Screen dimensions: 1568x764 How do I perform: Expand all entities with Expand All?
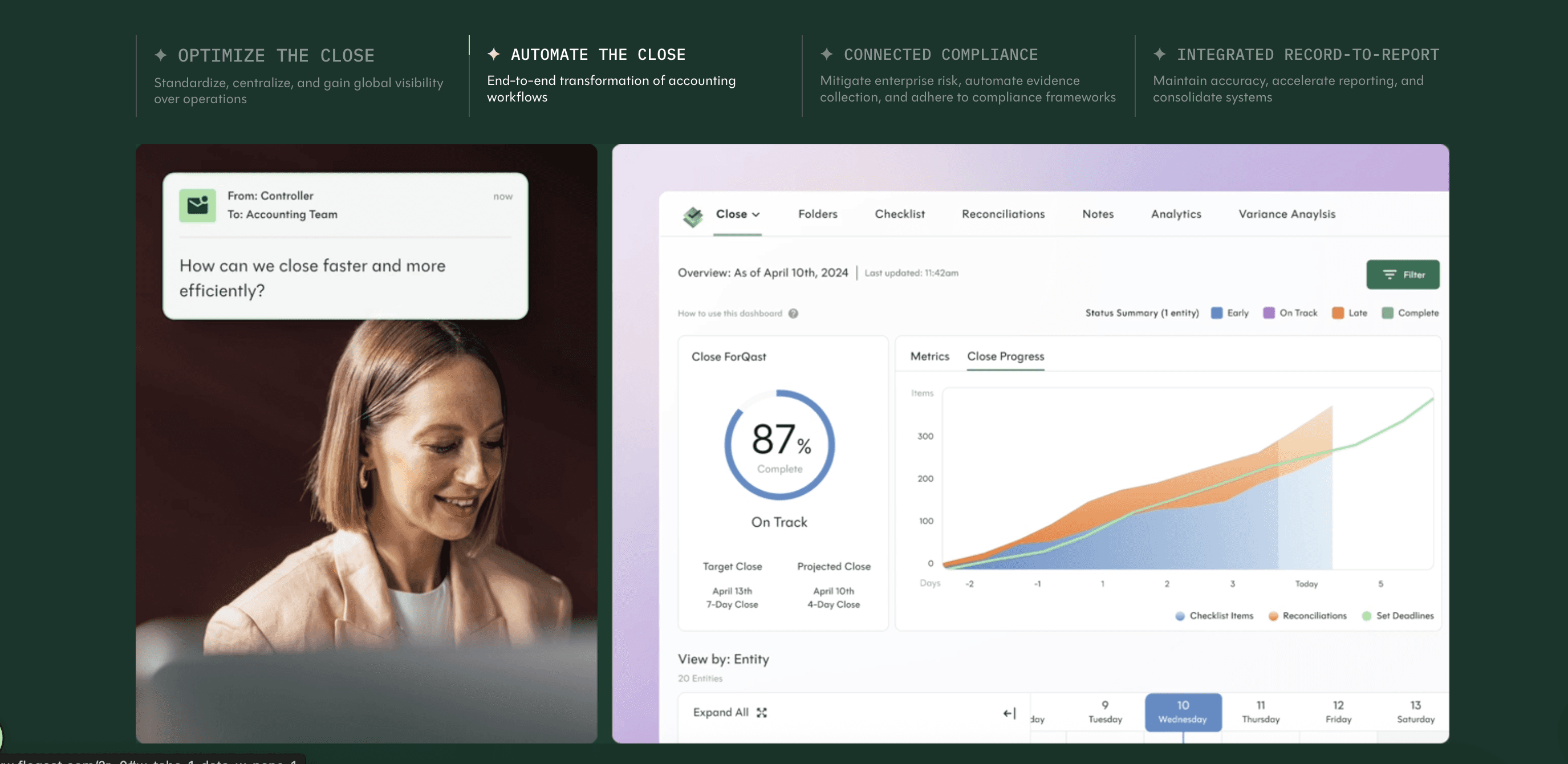[721, 712]
